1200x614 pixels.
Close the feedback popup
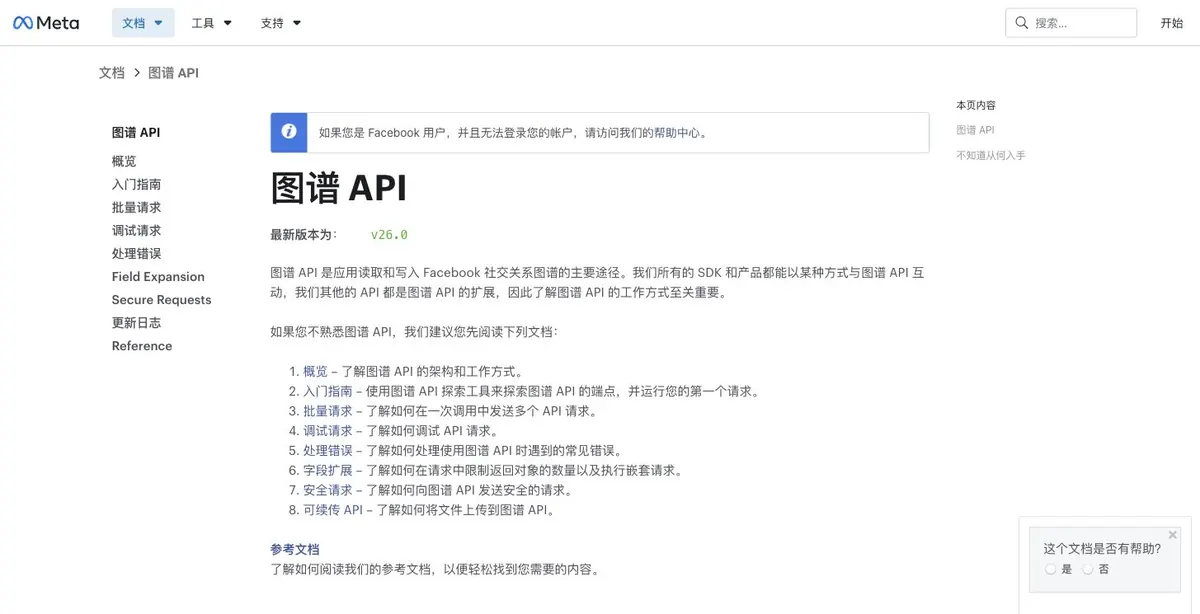click(x=1173, y=534)
